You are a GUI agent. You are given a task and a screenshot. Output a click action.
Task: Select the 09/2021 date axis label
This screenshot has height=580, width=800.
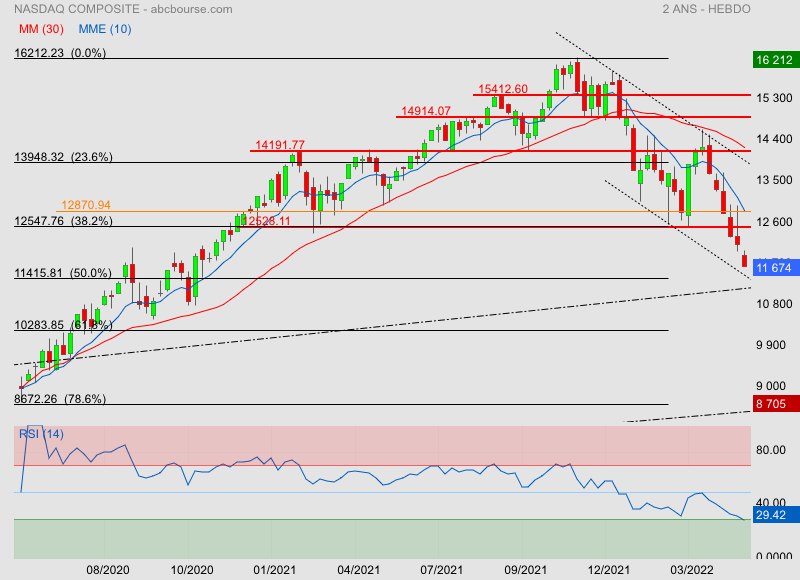[x=526, y=570]
